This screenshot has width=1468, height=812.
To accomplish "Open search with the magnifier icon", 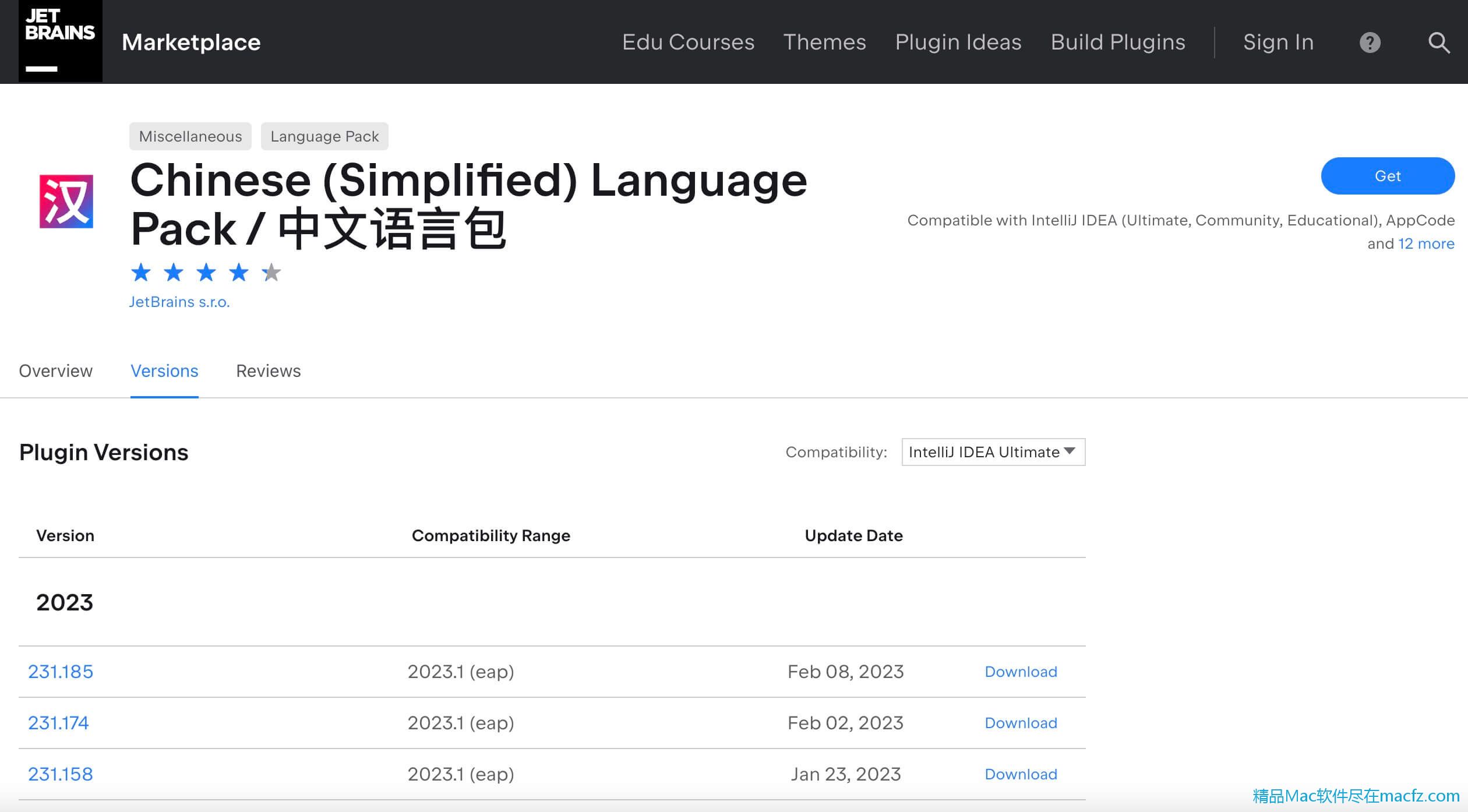I will click(1438, 42).
